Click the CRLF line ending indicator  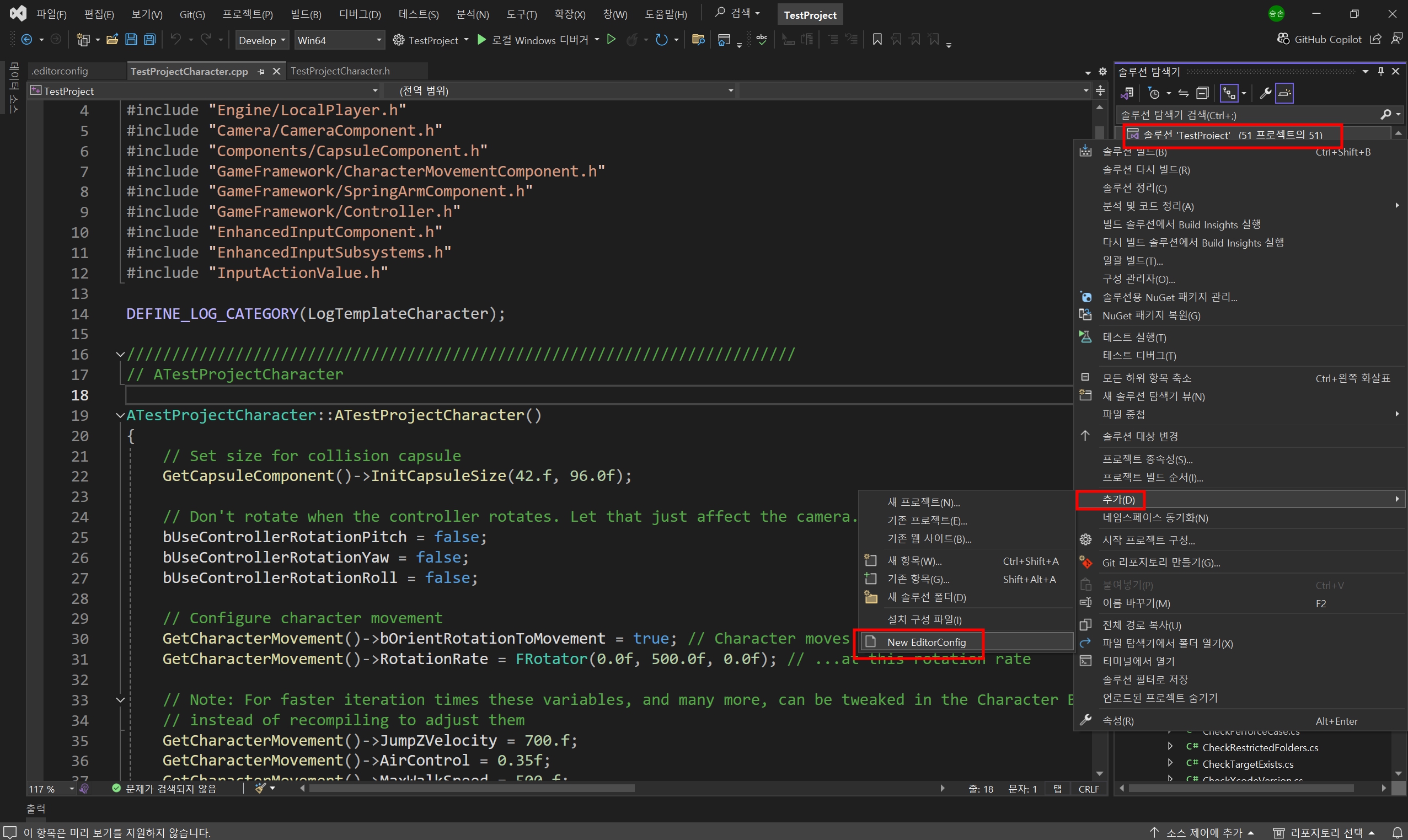pos(1088,789)
